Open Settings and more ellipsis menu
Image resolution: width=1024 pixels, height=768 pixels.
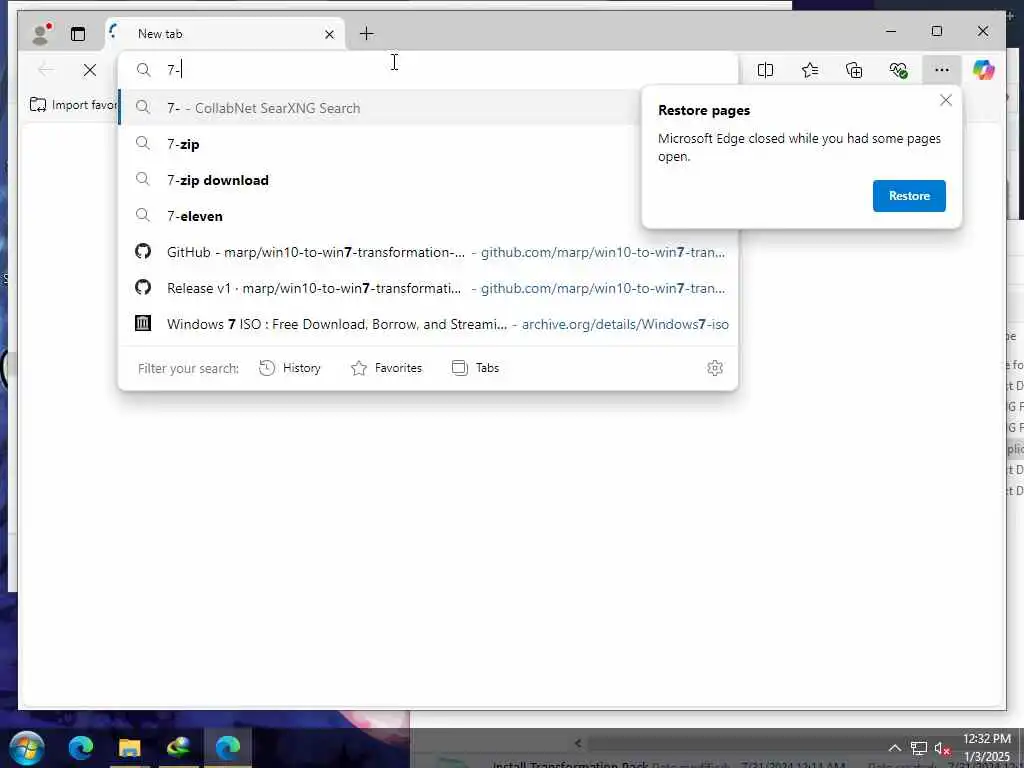pos(942,70)
